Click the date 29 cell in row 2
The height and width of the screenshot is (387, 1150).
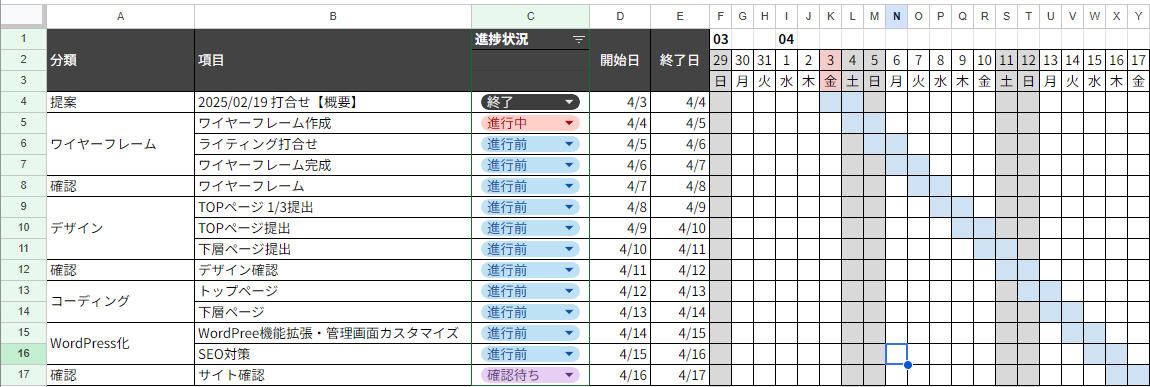point(720,60)
